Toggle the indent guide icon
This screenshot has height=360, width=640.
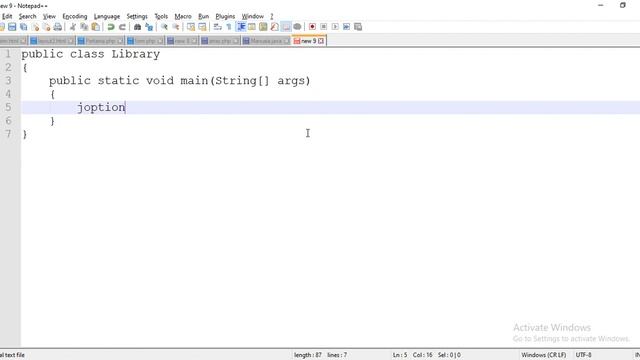241,27
